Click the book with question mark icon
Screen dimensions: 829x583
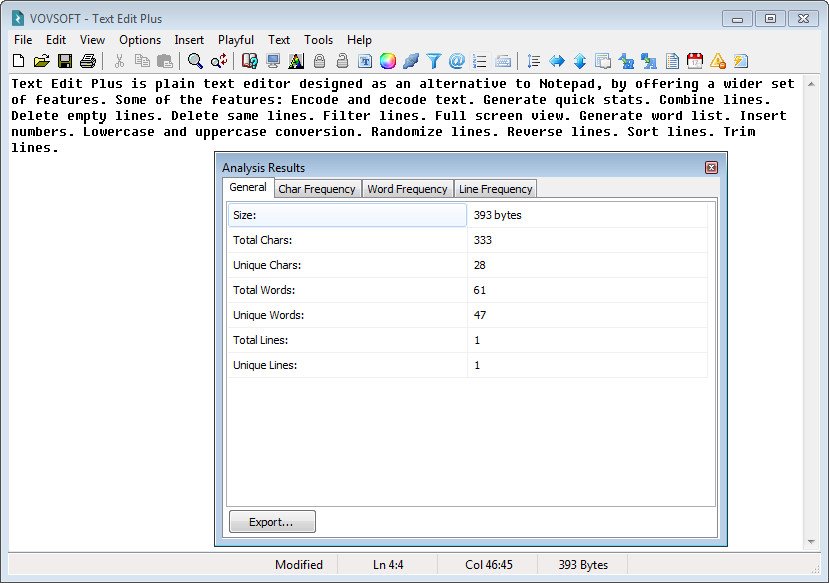click(250, 61)
